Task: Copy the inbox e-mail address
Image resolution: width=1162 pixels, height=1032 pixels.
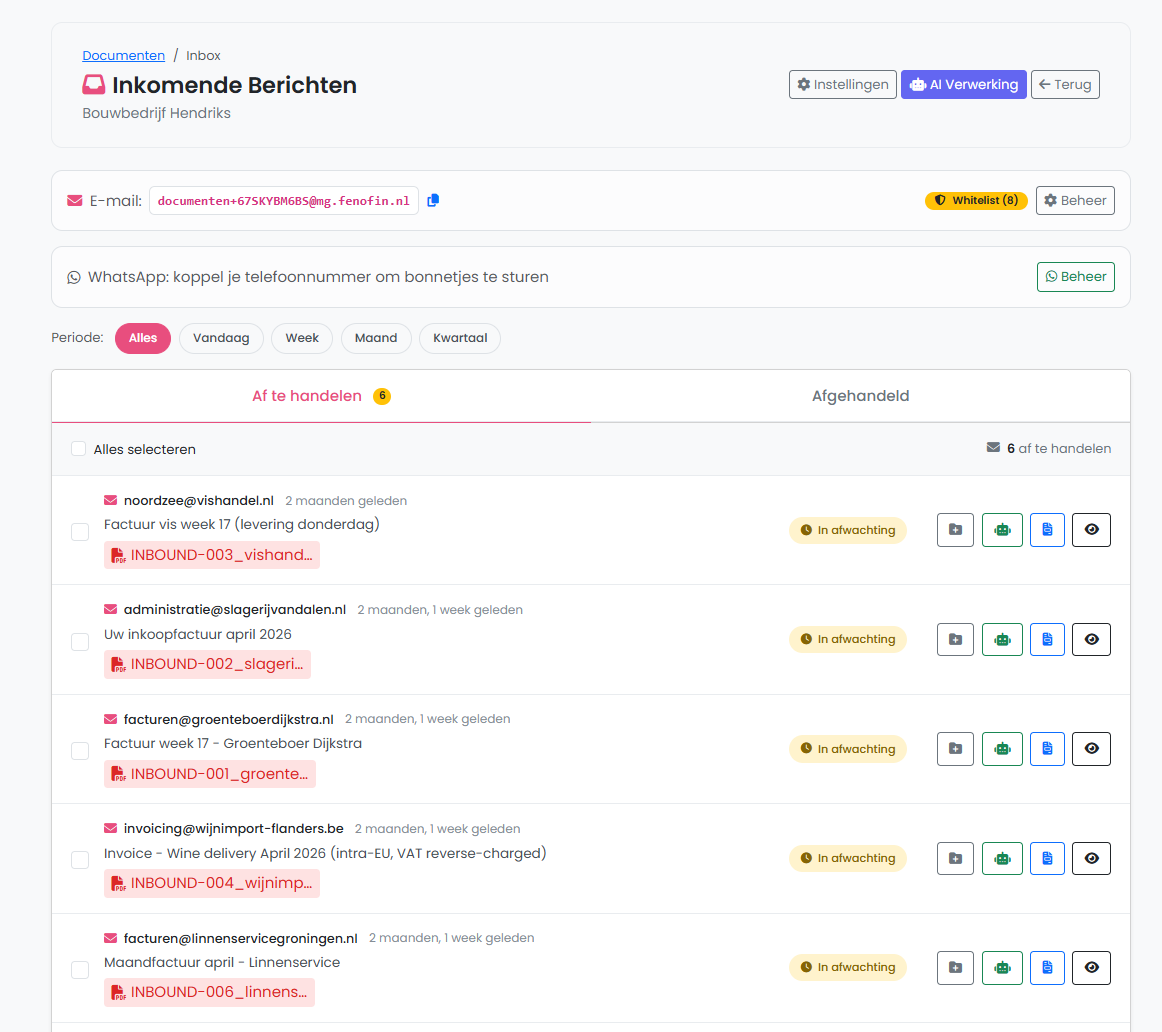Action: (434, 200)
